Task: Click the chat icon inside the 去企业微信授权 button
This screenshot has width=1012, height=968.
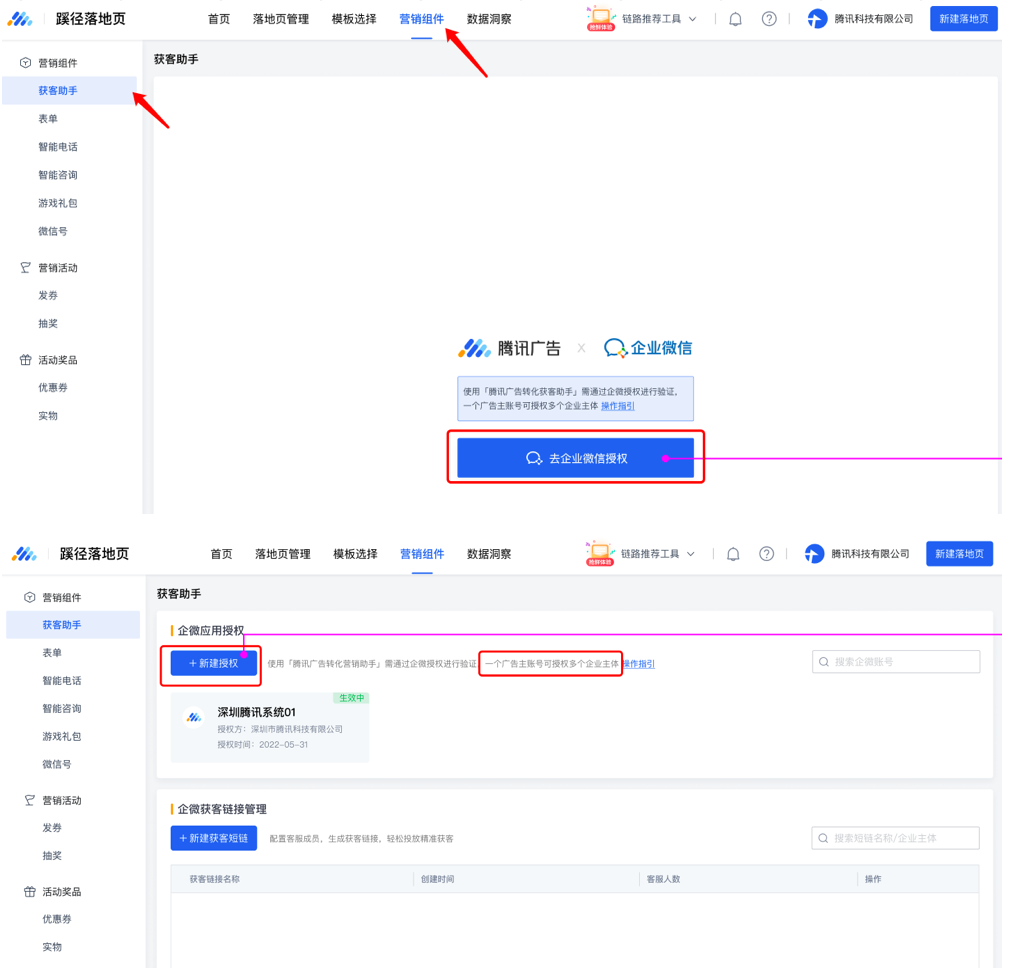Action: point(534,458)
